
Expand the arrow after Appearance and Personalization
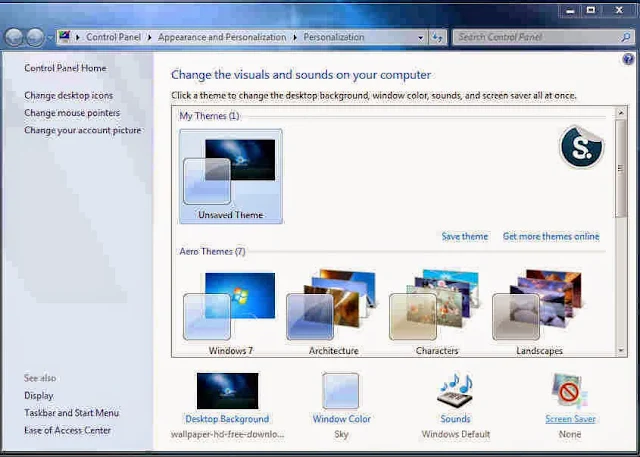pyautogui.click(x=295, y=38)
